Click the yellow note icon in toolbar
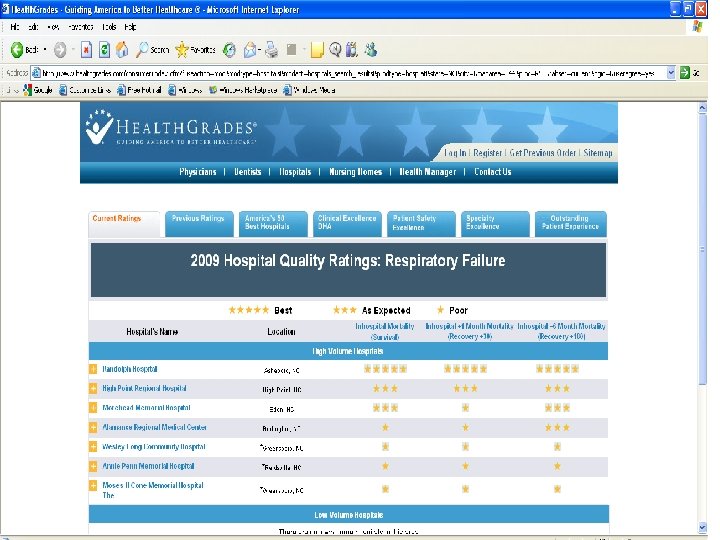Image resolution: width=720 pixels, height=540 pixels. pos(317,50)
